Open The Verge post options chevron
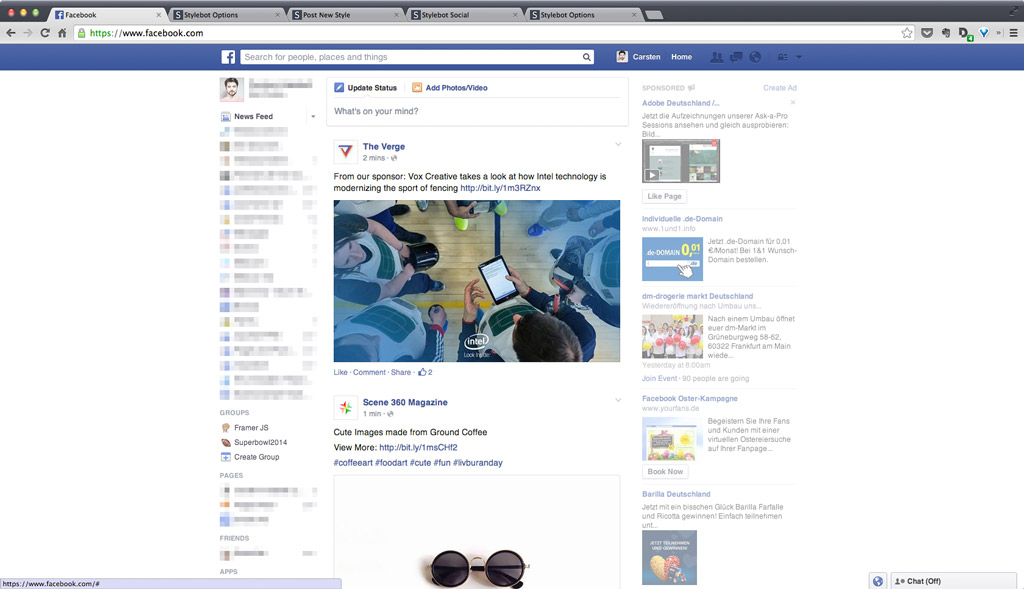Image resolution: width=1024 pixels, height=589 pixels. tap(618, 144)
